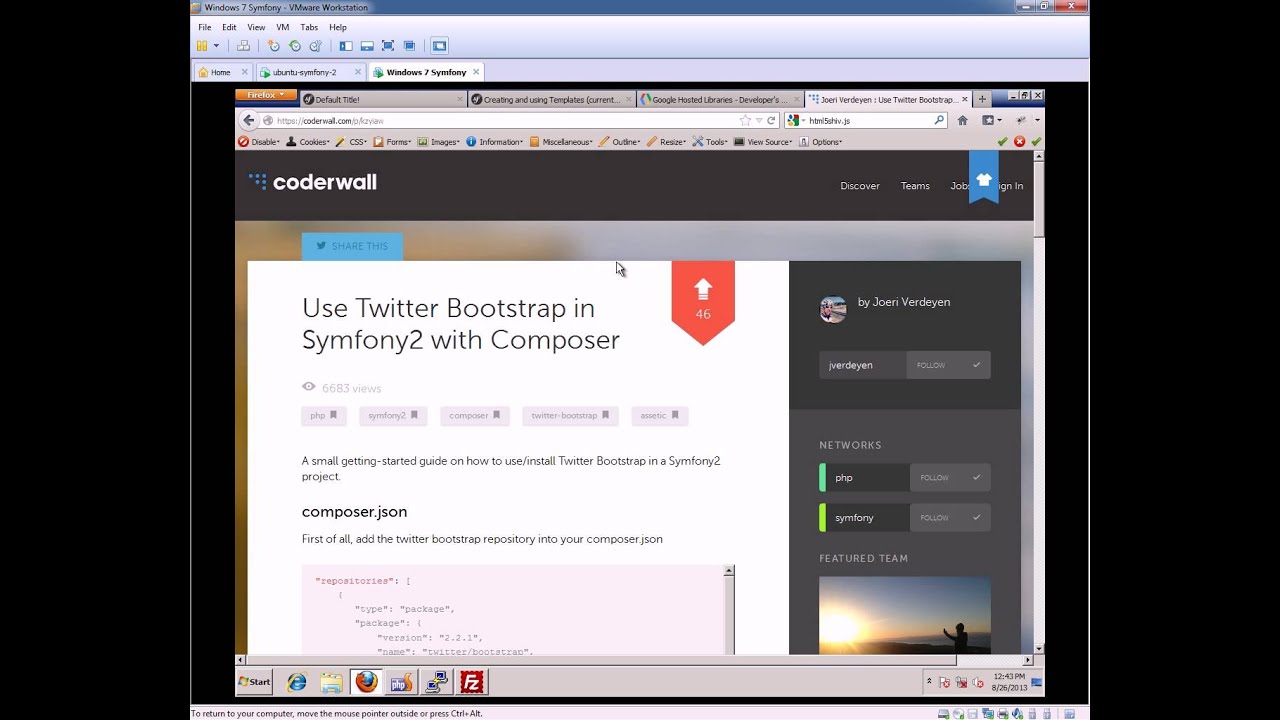
Task: Switch to Default Title! browser tab
Action: tap(383, 100)
